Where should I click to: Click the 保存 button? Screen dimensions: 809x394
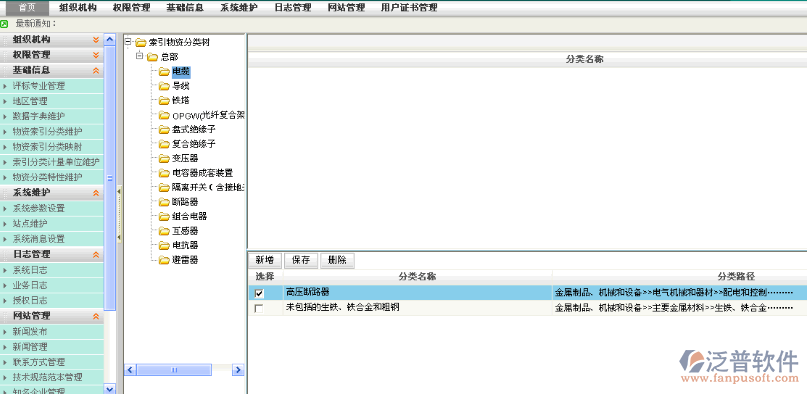[301, 260]
